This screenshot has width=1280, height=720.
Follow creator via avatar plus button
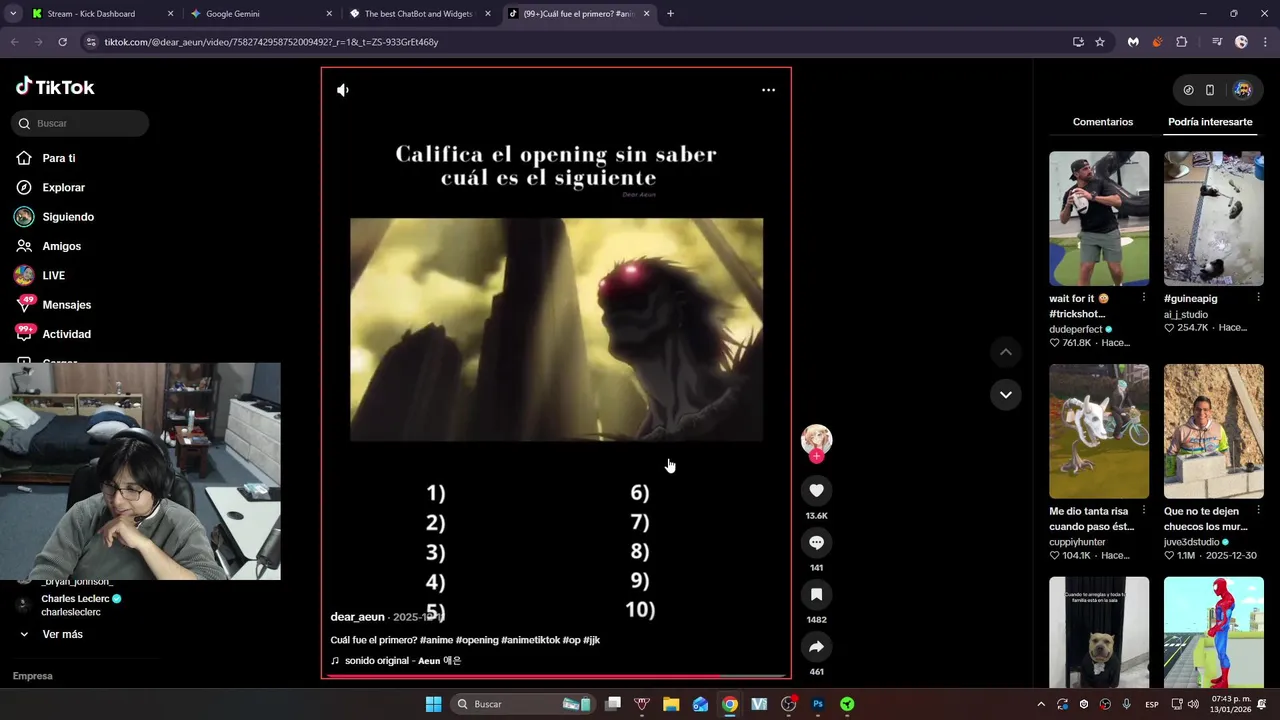(x=816, y=456)
